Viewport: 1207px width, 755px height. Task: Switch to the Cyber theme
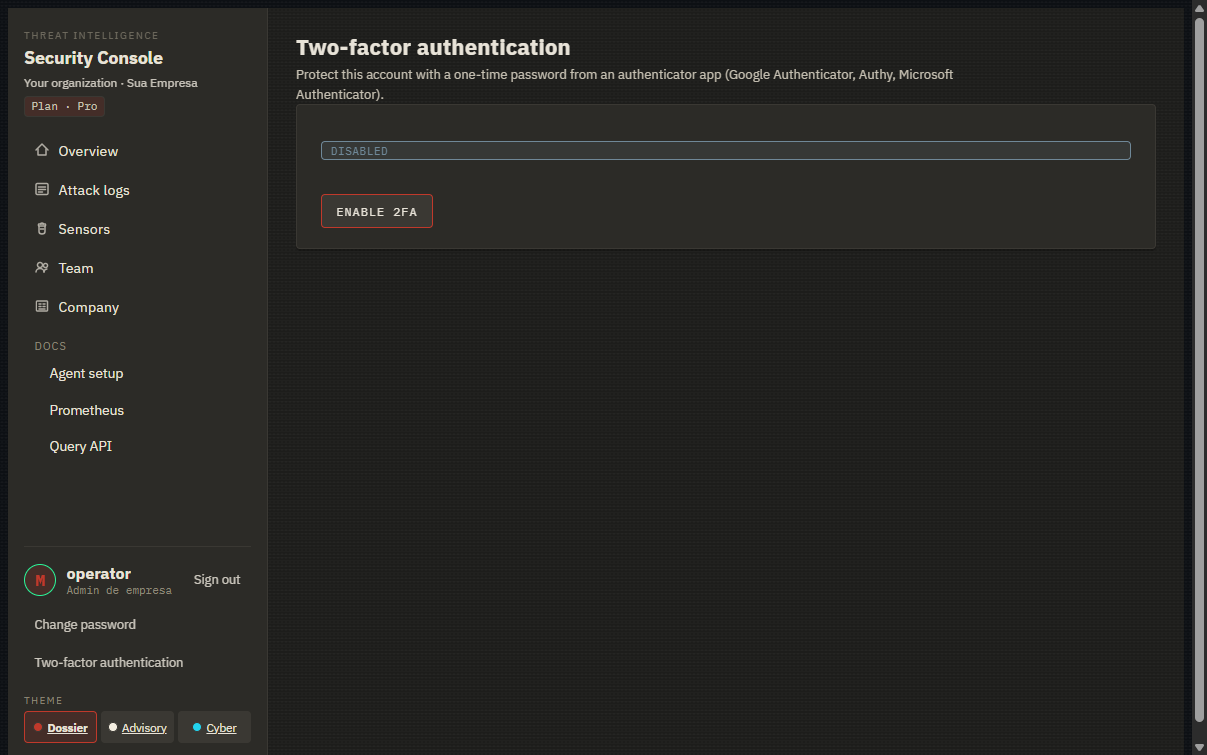(x=214, y=727)
